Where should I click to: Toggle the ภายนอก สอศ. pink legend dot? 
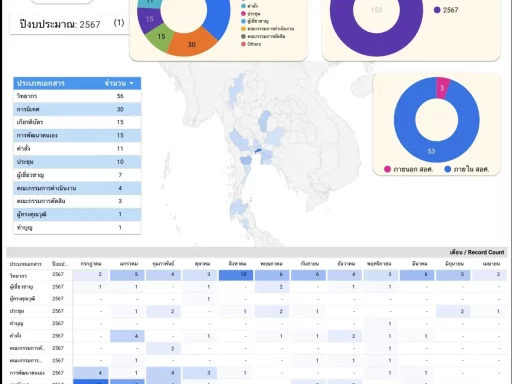pyautogui.click(x=387, y=169)
